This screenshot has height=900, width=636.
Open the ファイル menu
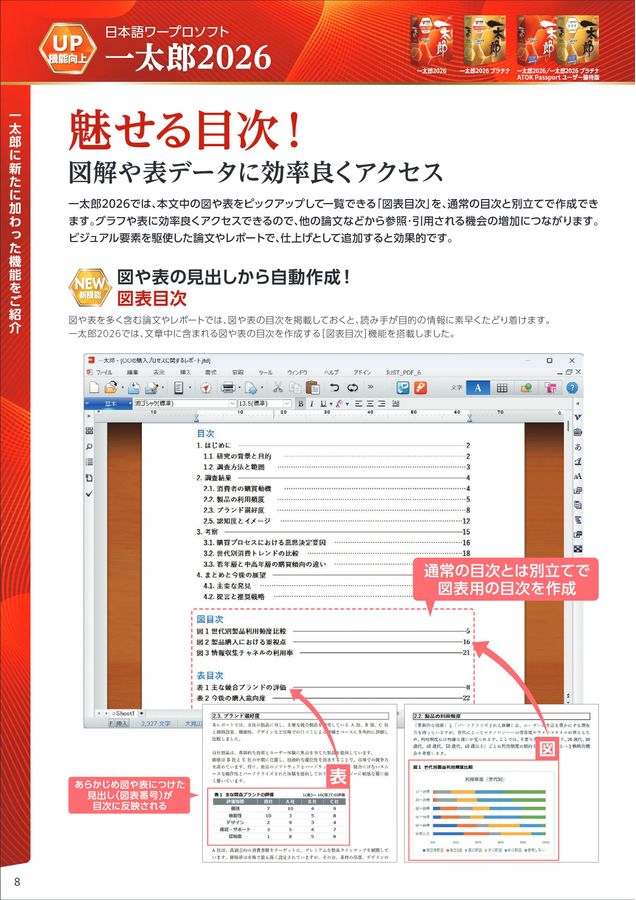click(104, 372)
